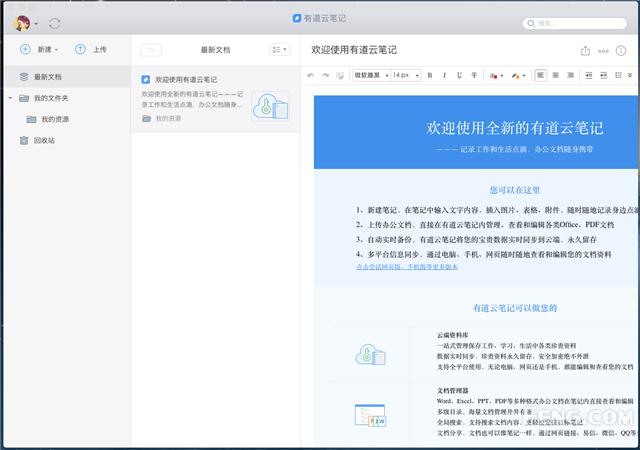Click the undo icon in editor toolbar

[x=311, y=75]
